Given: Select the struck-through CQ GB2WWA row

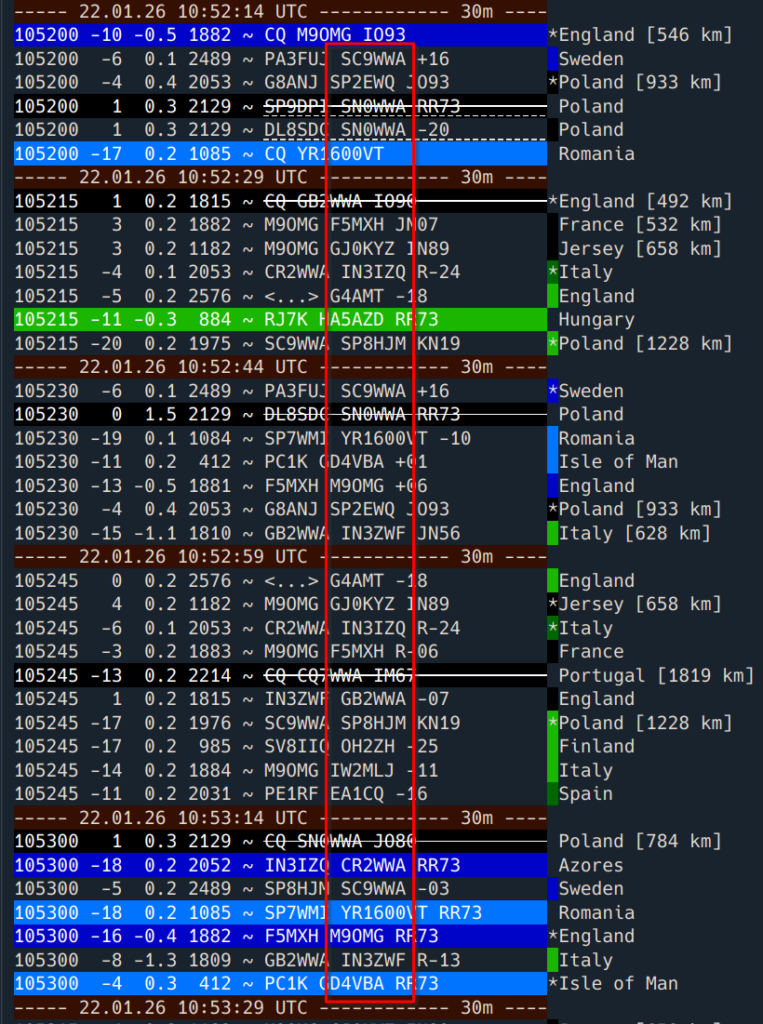Looking at the screenshot, I should click(280, 201).
